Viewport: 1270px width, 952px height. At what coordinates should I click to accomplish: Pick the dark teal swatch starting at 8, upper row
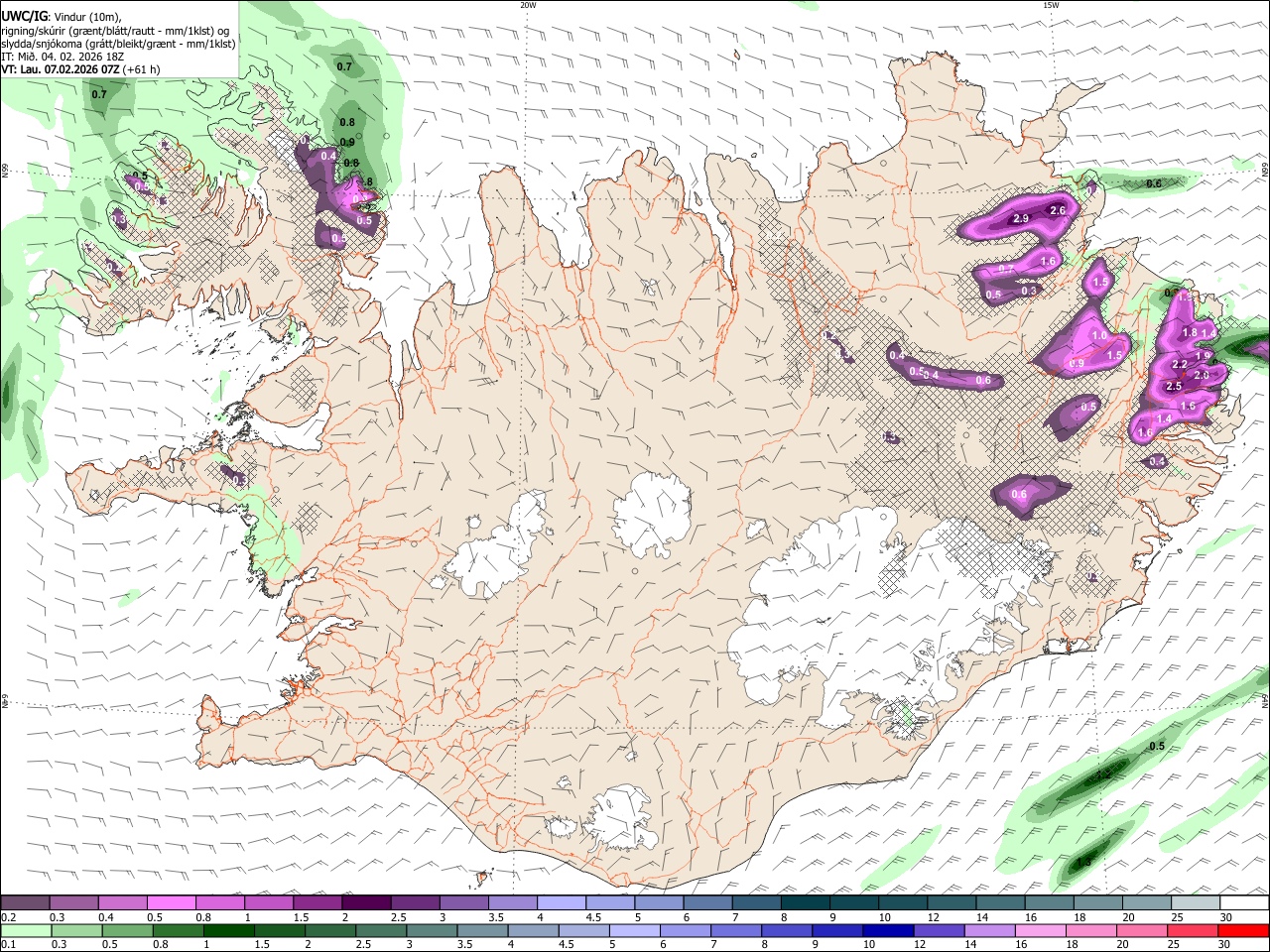coord(805,903)
